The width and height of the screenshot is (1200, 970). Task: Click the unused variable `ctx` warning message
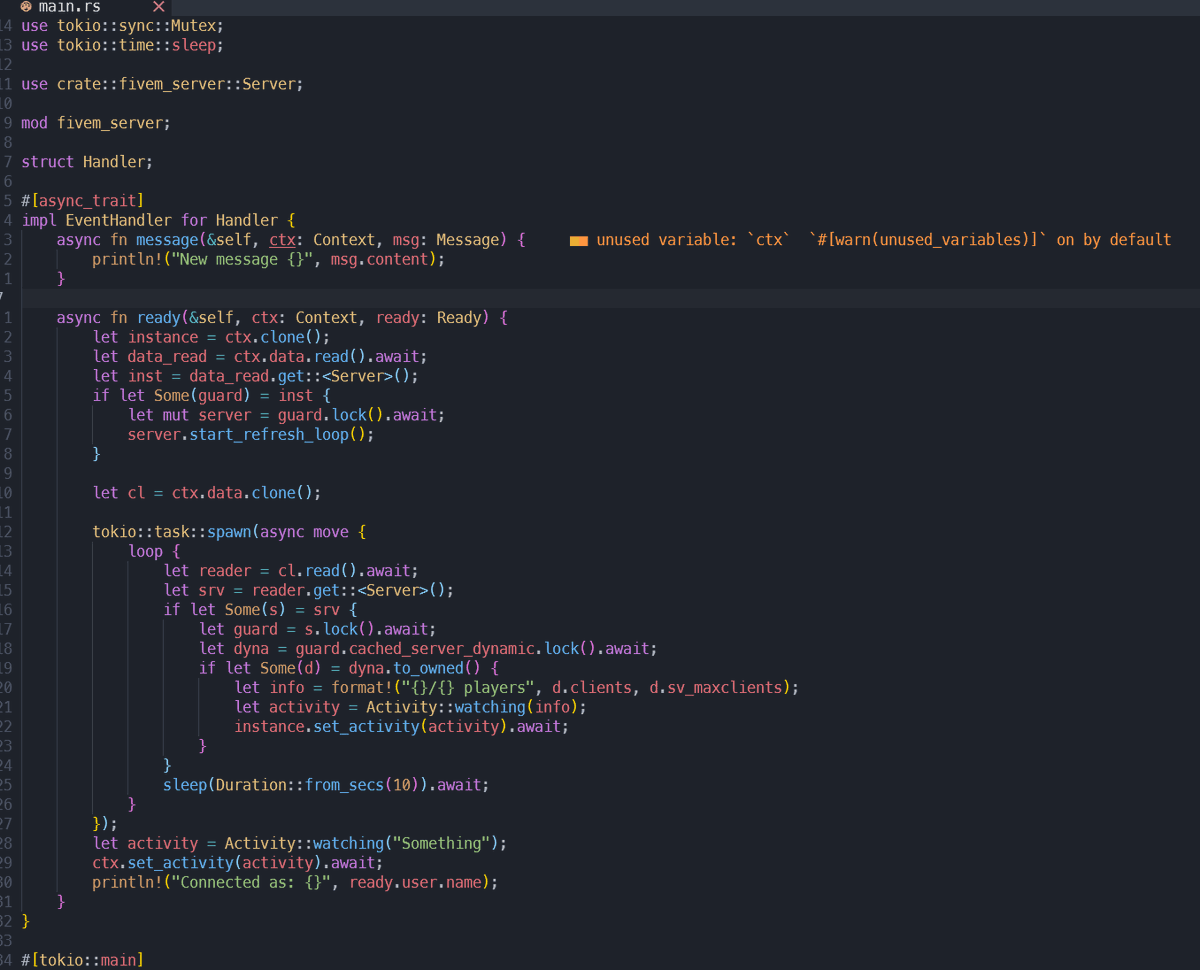pyautogui.click(x=884, y=240)
